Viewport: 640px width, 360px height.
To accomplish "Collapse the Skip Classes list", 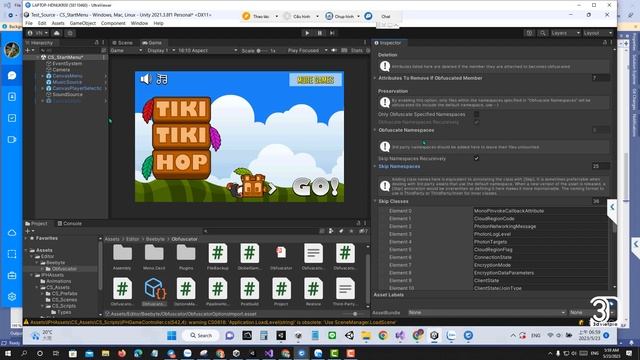I will [x=375, y=201].
